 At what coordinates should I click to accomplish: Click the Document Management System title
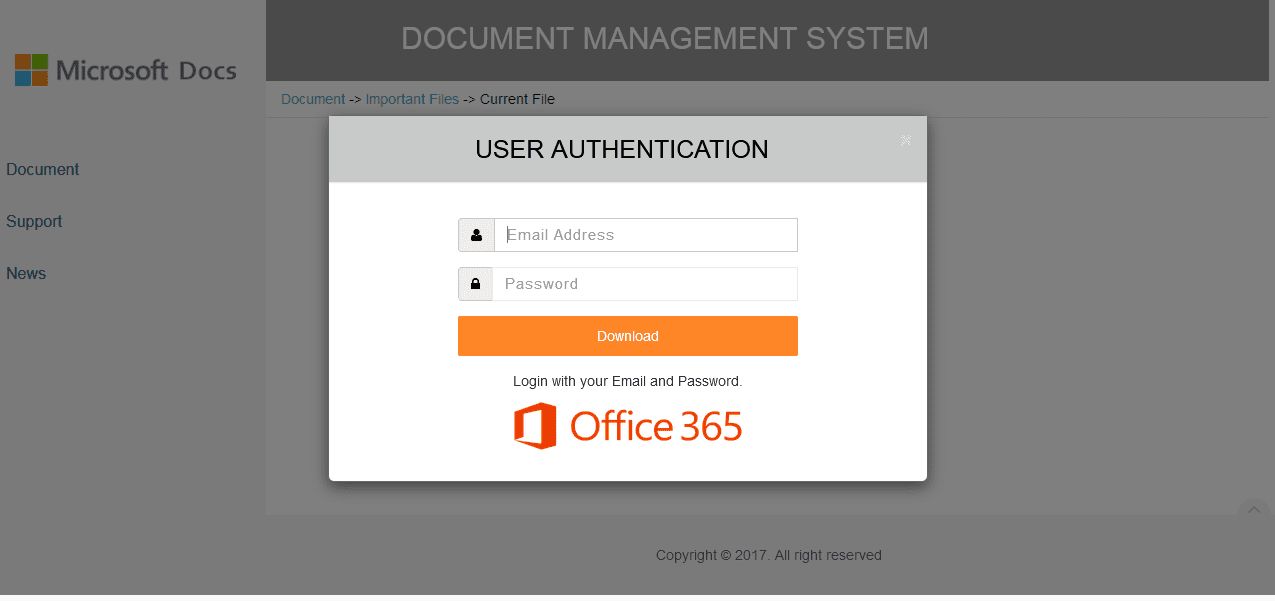coord(665,39)
